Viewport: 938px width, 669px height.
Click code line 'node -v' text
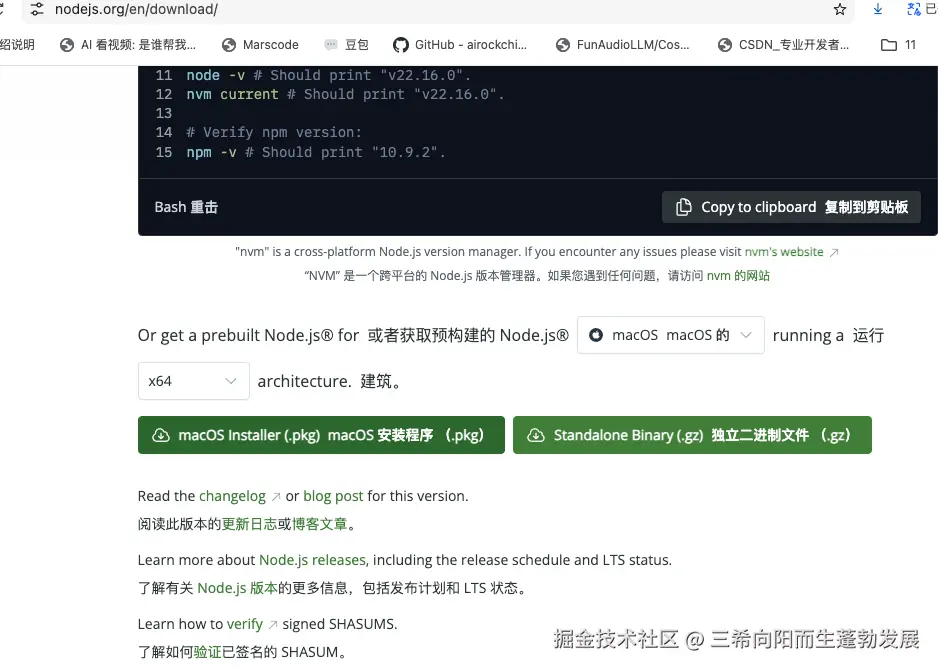pyautogui.click(x=215, y=75)
